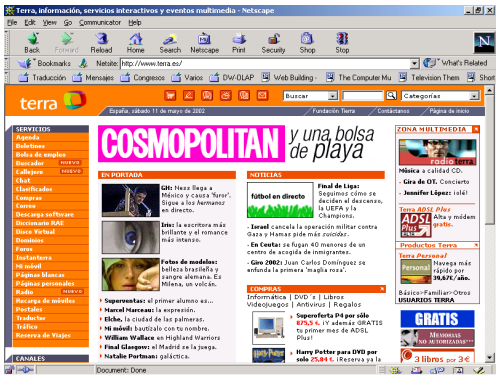Open the Agenda service link
This screenshot has width=501, height=380.
coord(28,137)
